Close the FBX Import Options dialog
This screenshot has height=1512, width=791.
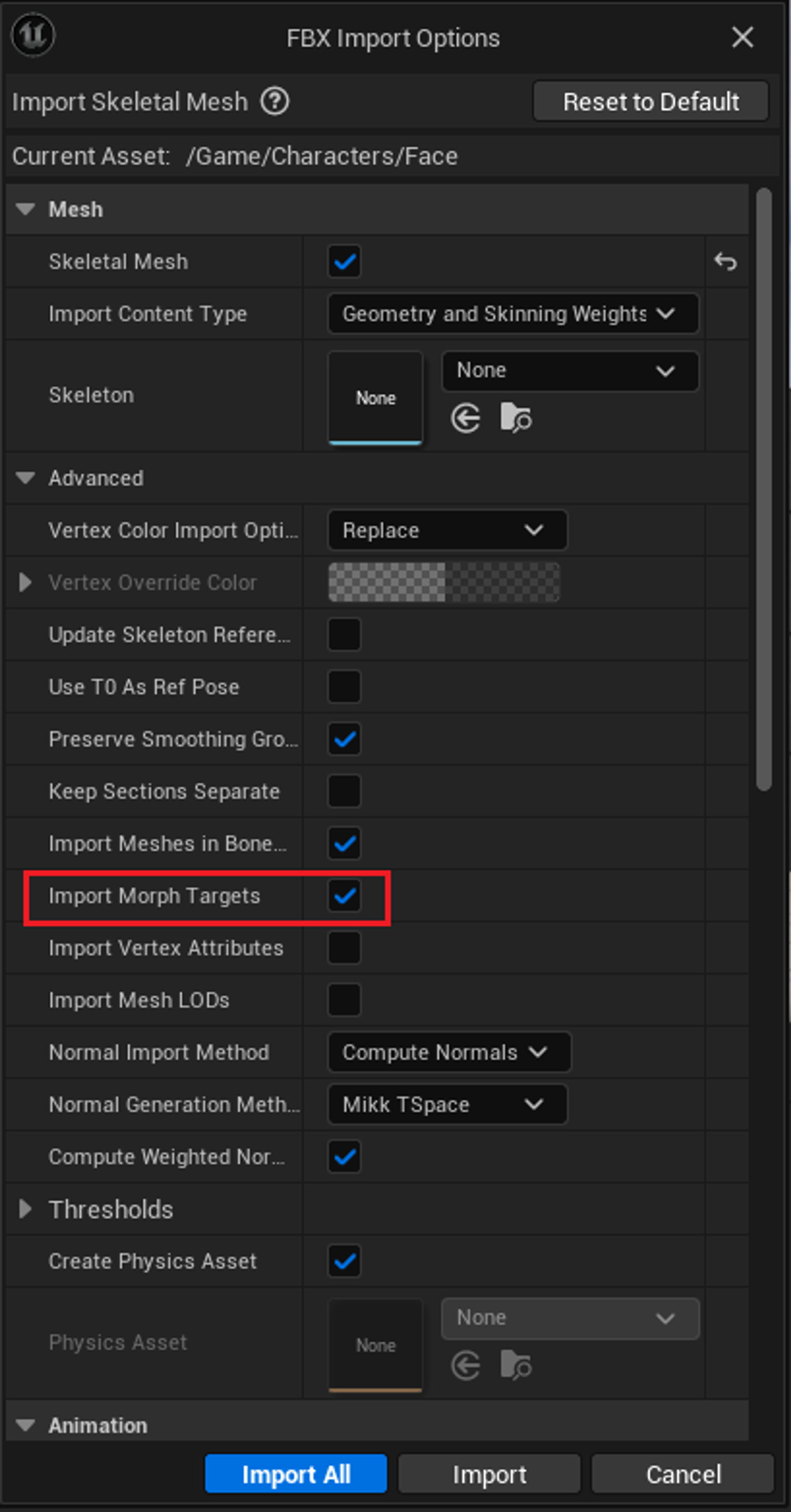(742, 38)
